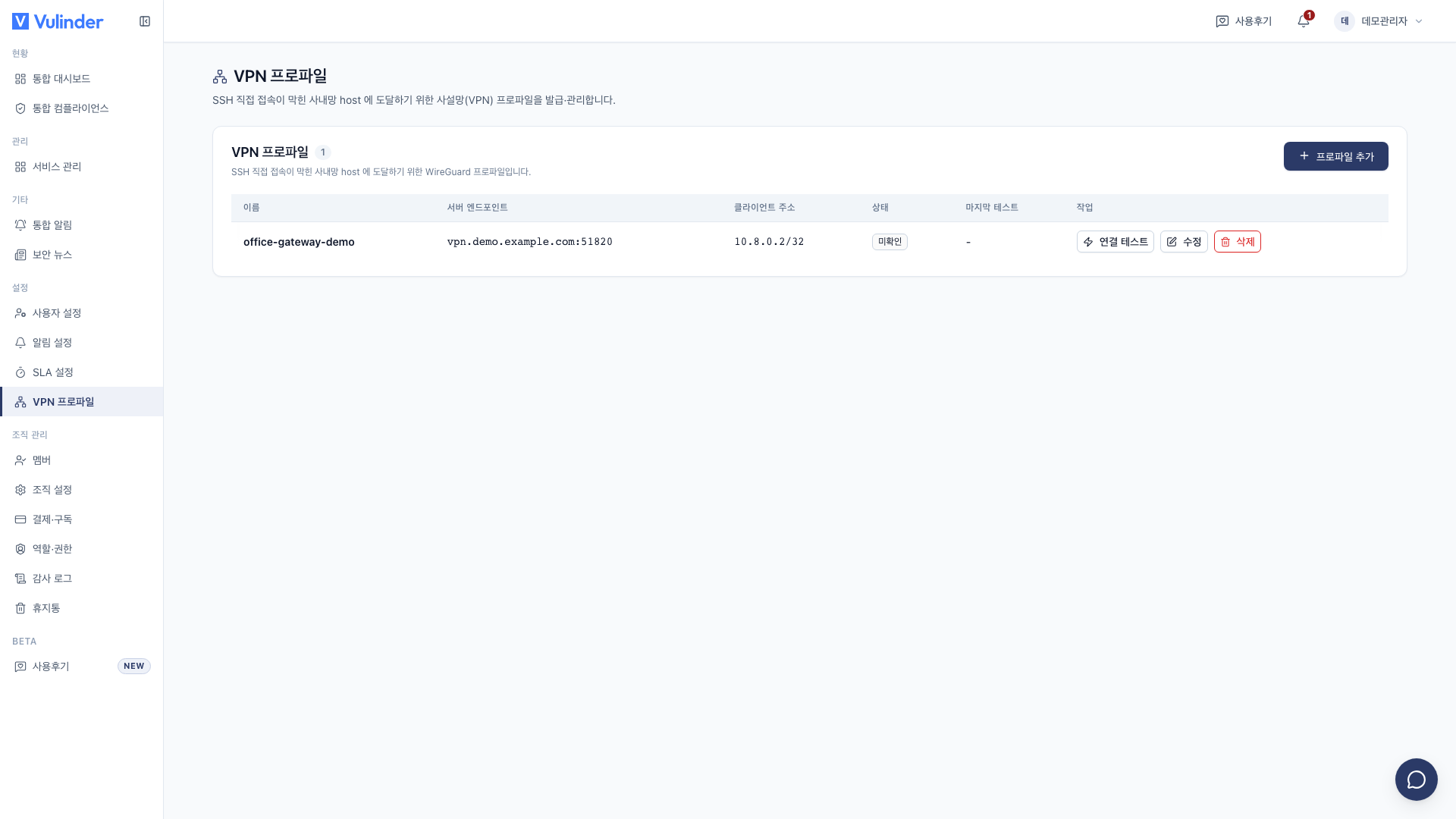Go to 서비스 관리
The image size is (1456, 819).
coord(82,167)
